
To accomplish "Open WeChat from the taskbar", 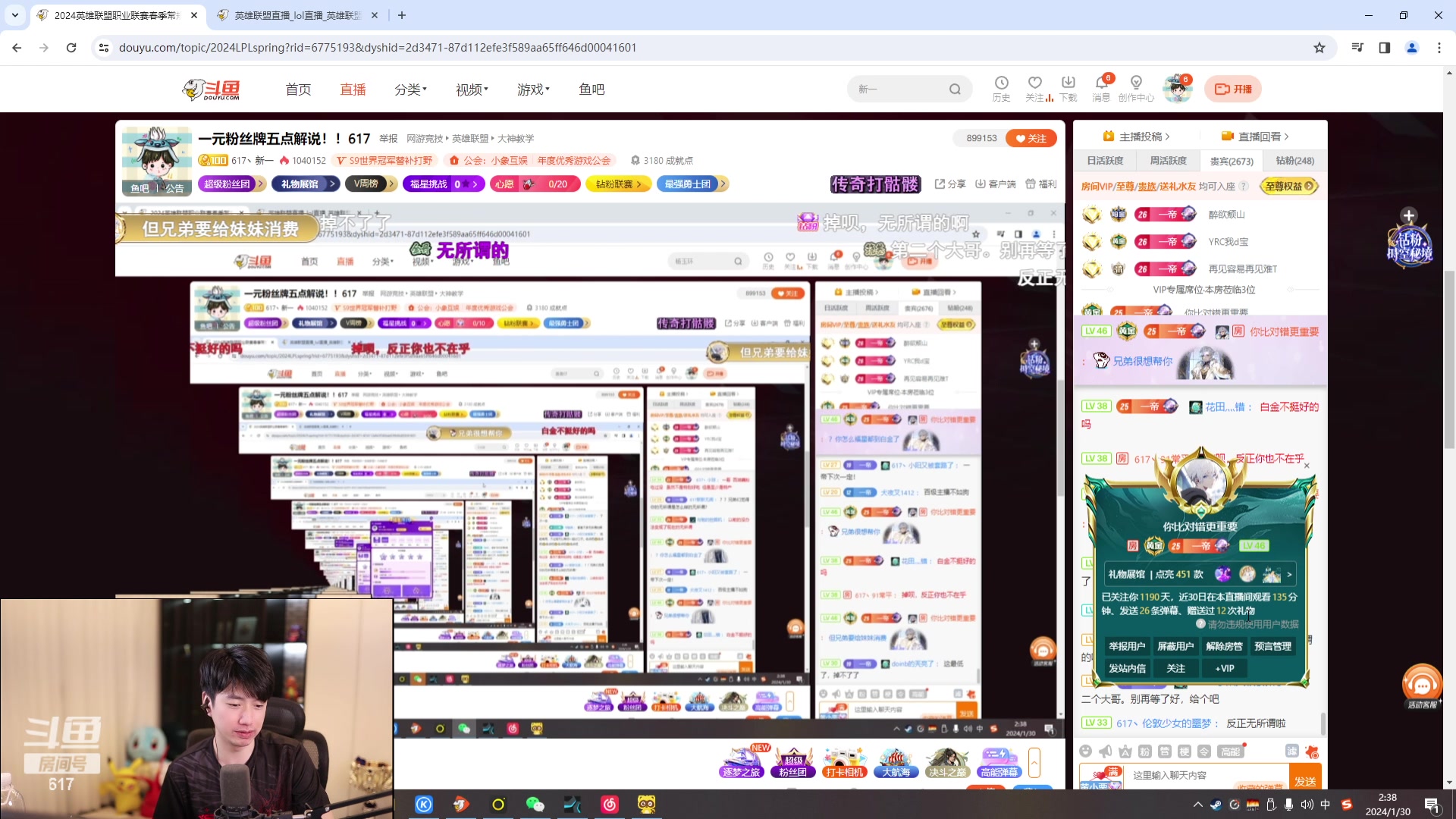I will pyautogui.click(x=535, y=805).
